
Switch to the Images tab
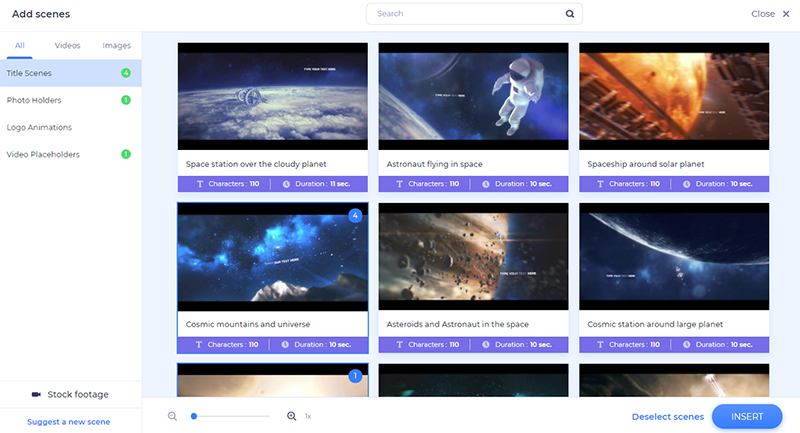point(116,46)
